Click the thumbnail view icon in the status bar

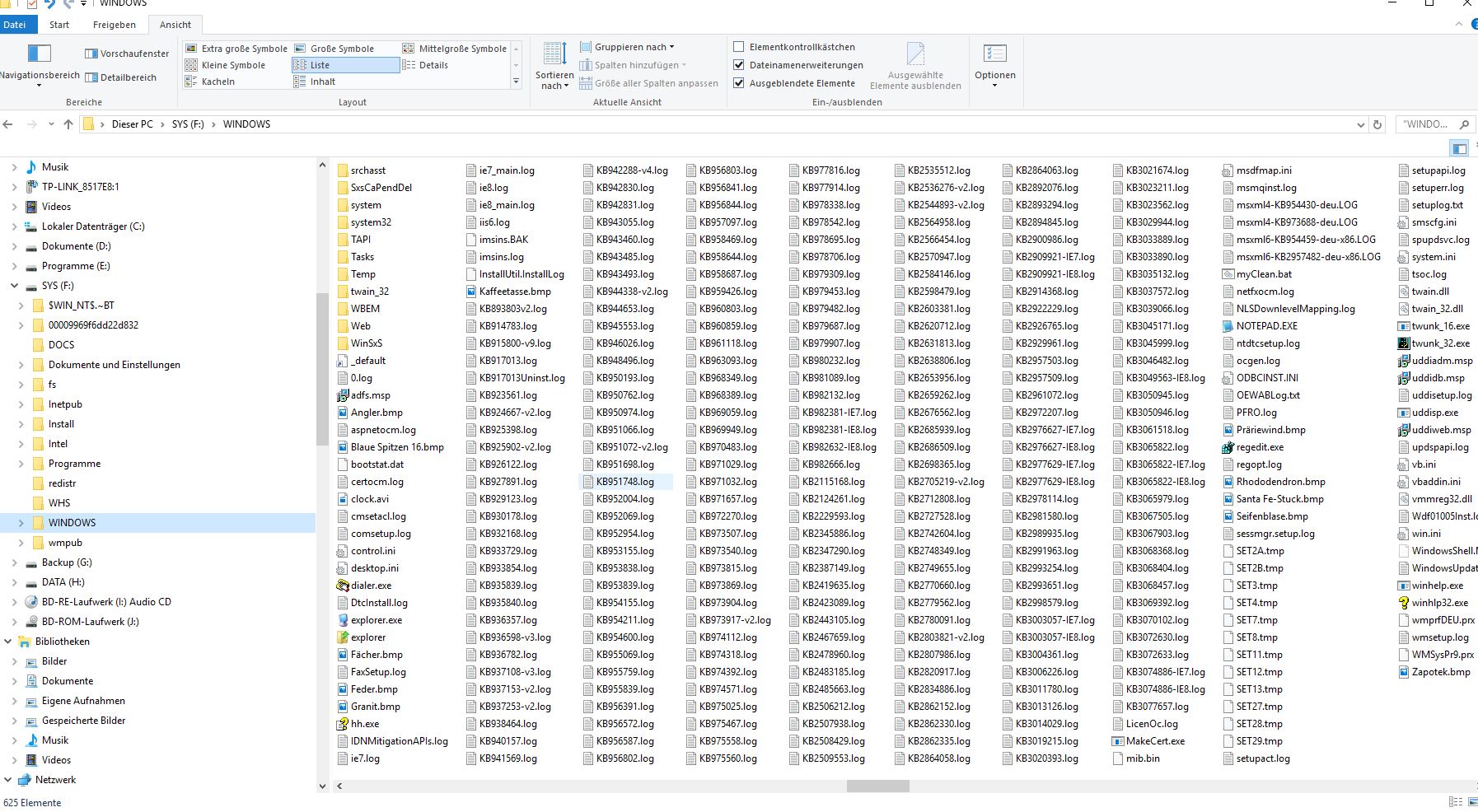click(x=1473, y=800)
